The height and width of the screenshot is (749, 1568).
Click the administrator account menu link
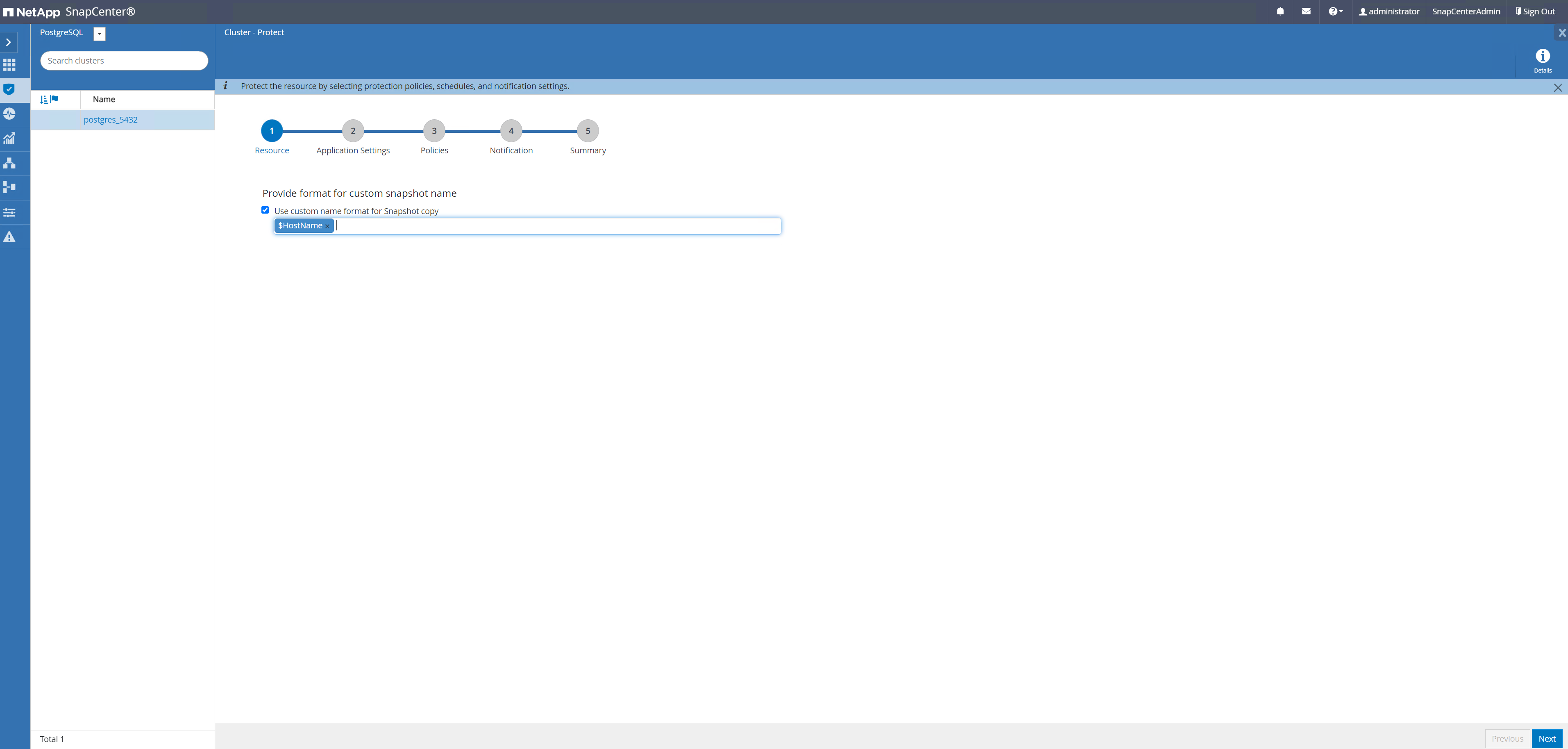(x=1391, y=11)
